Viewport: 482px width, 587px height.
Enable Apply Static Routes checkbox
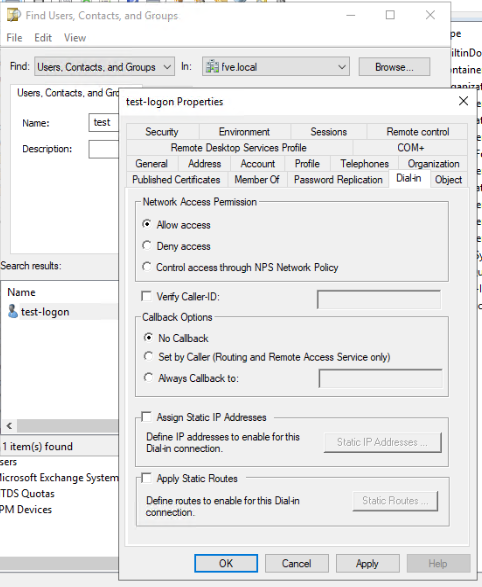pos(146,478)
